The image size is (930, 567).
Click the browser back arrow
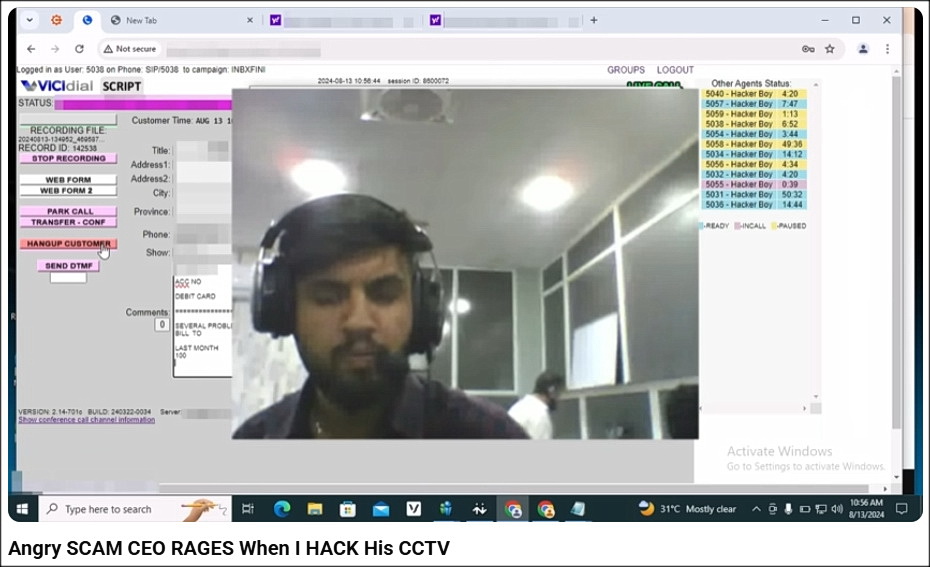[x=31, y=49]
